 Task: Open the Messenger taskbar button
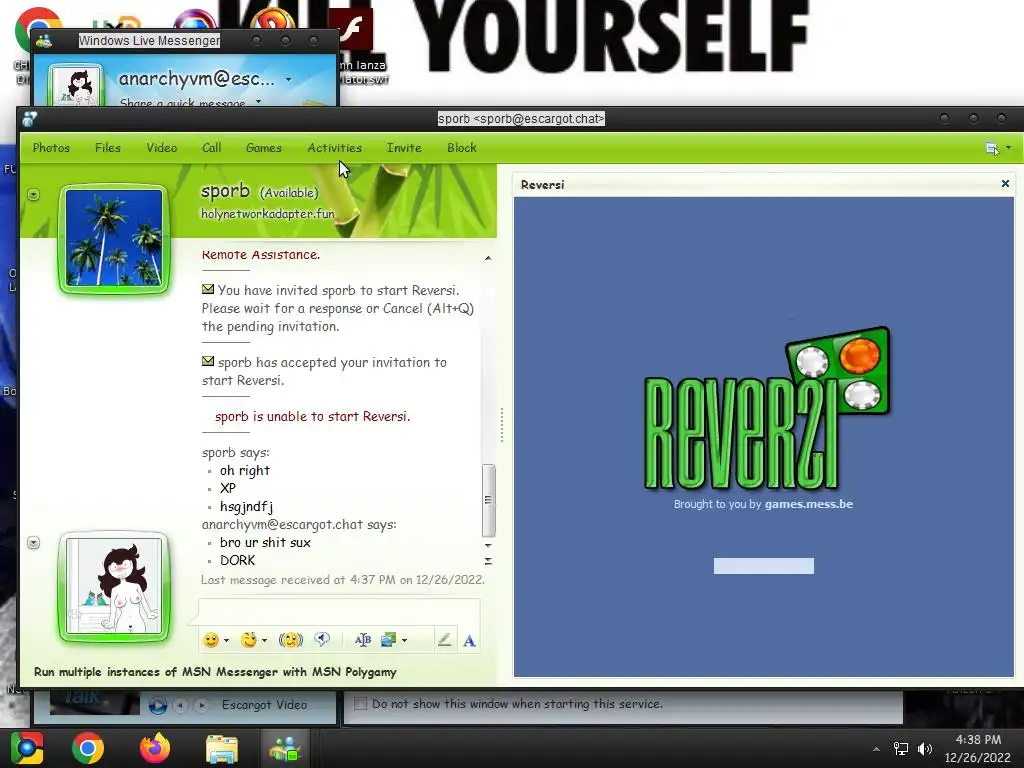point(285,748)
